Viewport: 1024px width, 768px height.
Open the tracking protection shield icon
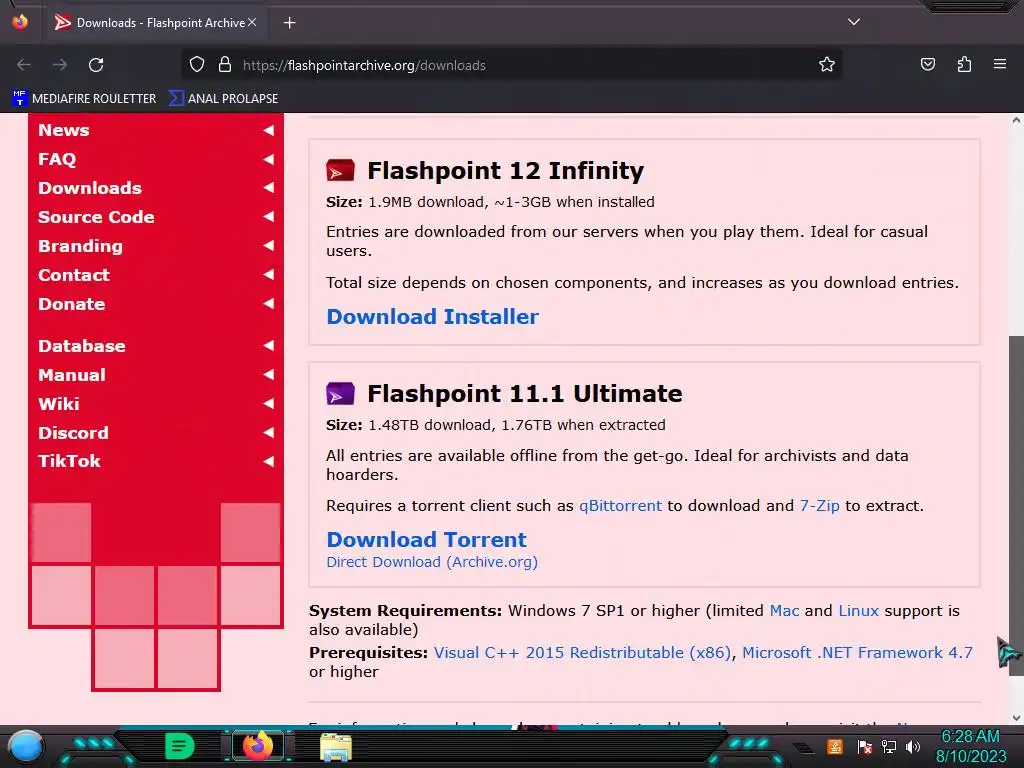[197, 65]
